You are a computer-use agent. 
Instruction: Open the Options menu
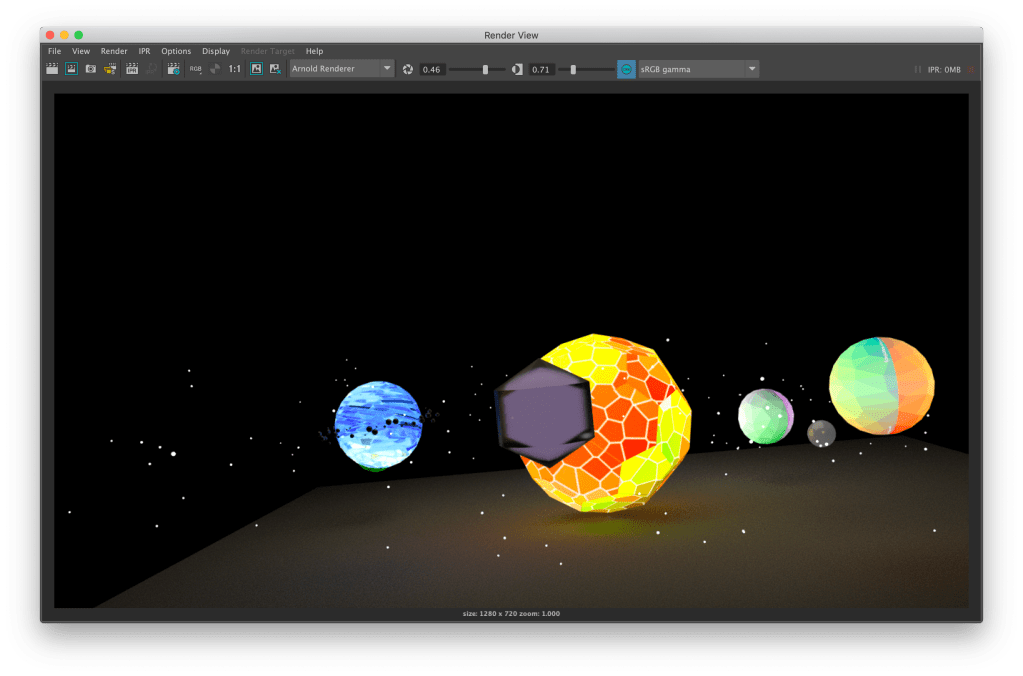pyautogui.click(x=176, y=51)
